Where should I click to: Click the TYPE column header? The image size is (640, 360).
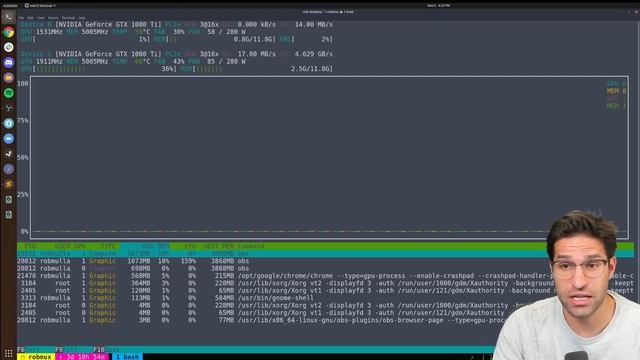click(108, 246)
